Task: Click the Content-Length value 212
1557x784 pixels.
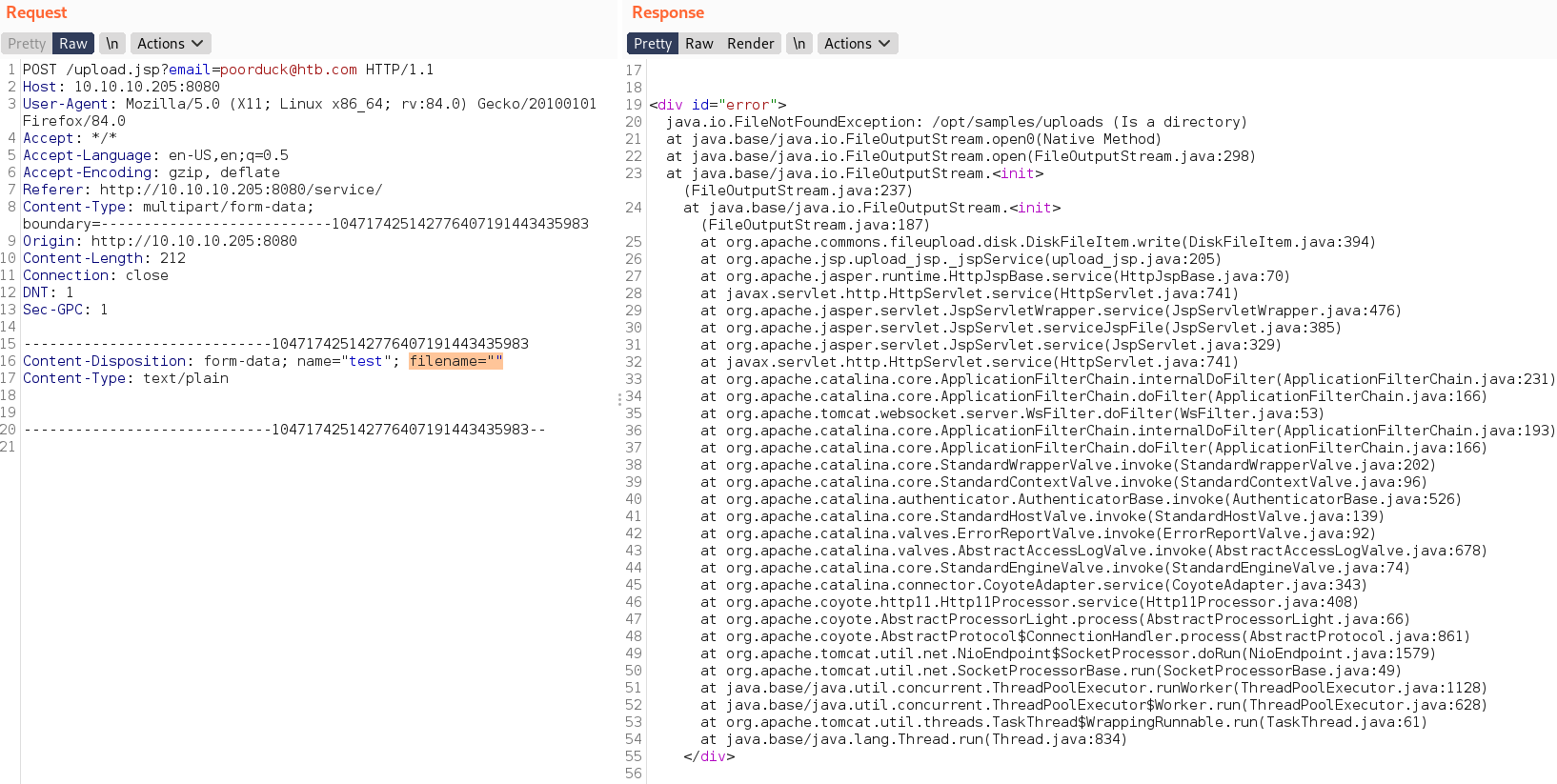Action: click(172, 258)
